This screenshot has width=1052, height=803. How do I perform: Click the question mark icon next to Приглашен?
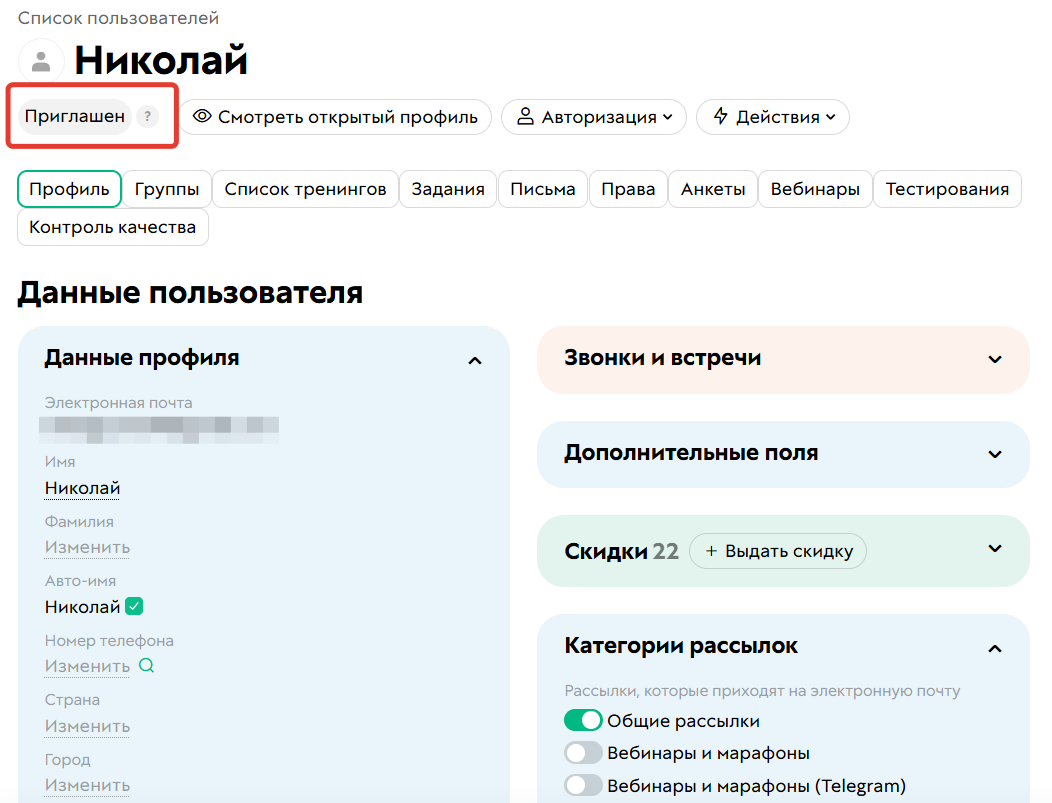pyautogui.click(x=148, y=117)
